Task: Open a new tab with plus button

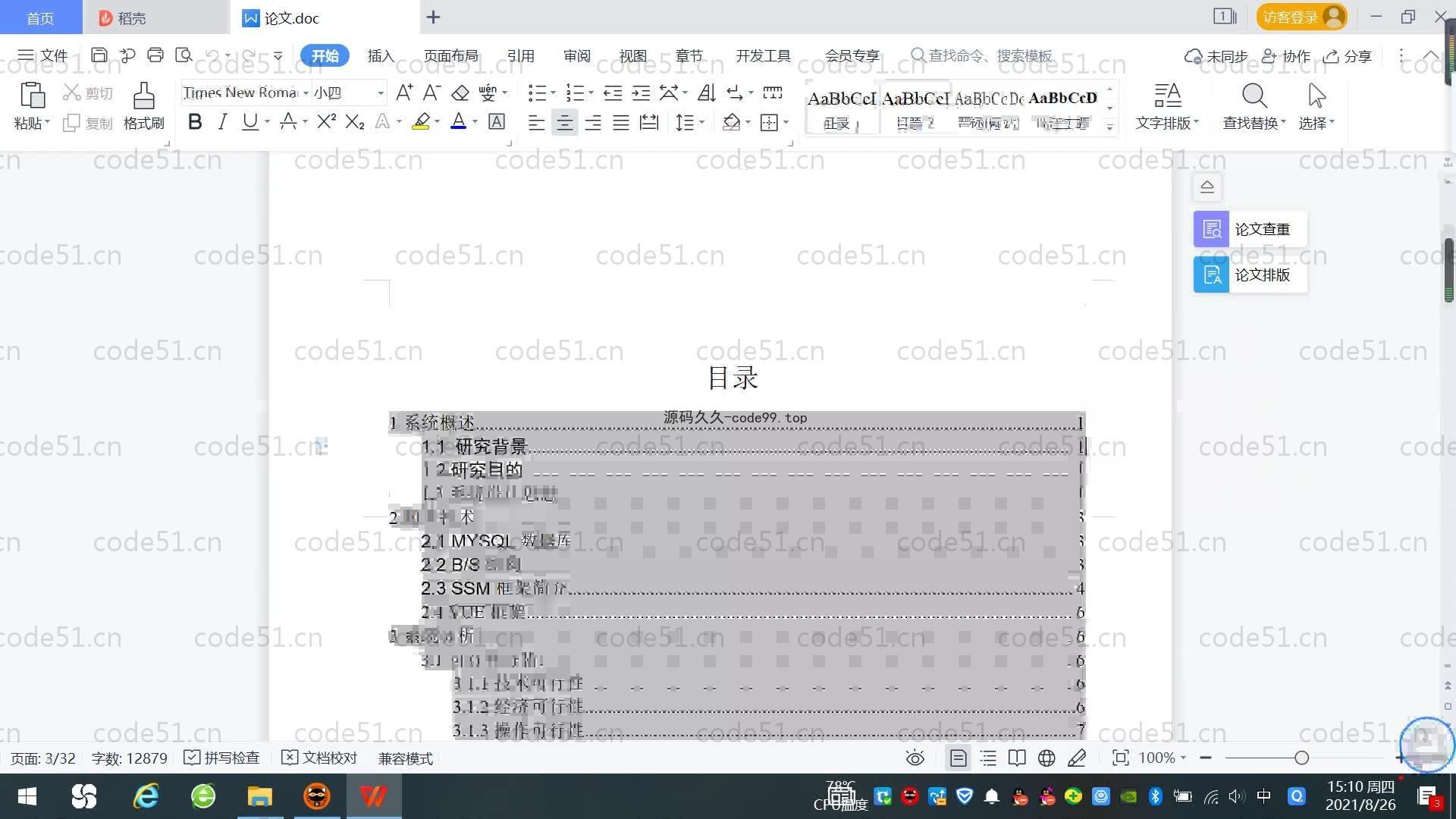Action: (x=433, y=17)
